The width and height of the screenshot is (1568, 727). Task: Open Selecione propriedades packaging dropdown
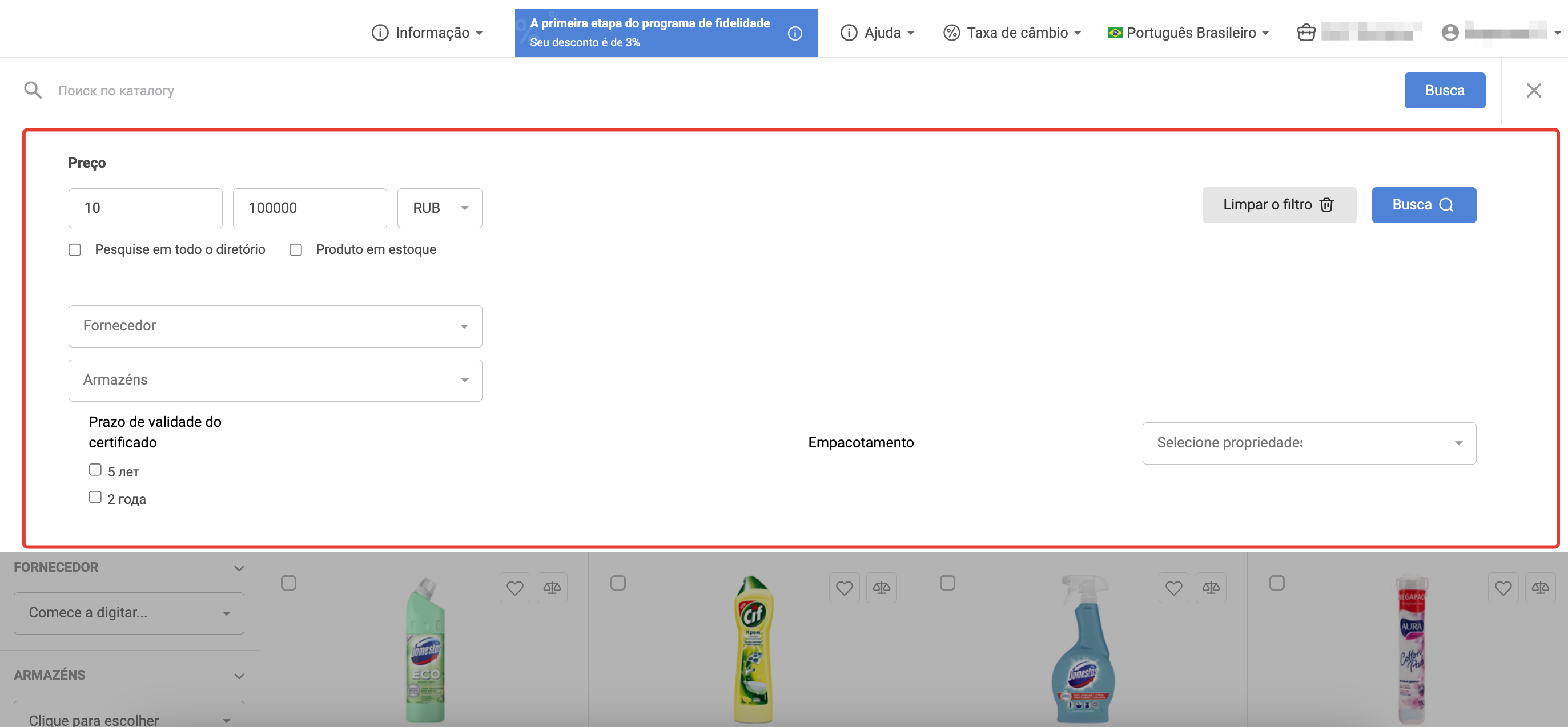(x=1309, y=443)
